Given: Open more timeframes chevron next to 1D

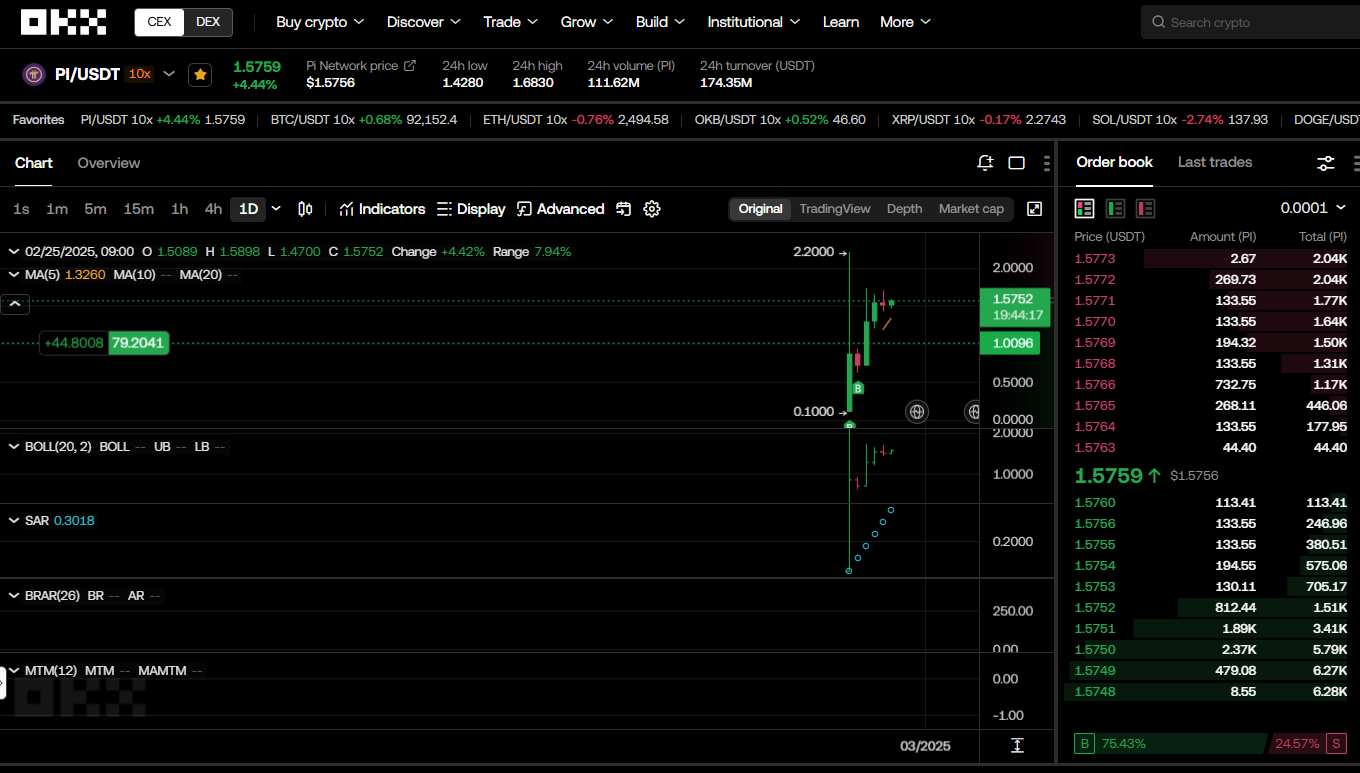Looking at the screenshot, I should pyautogui.click(x=276, y=209).
